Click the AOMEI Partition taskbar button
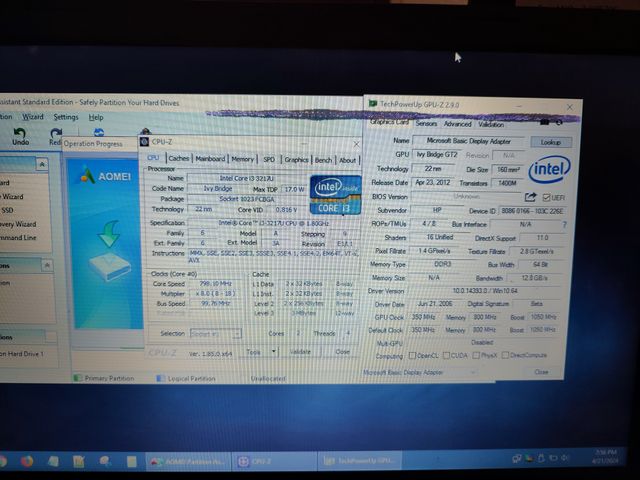This screenshot has width=640, height=480. click(189, 461)
